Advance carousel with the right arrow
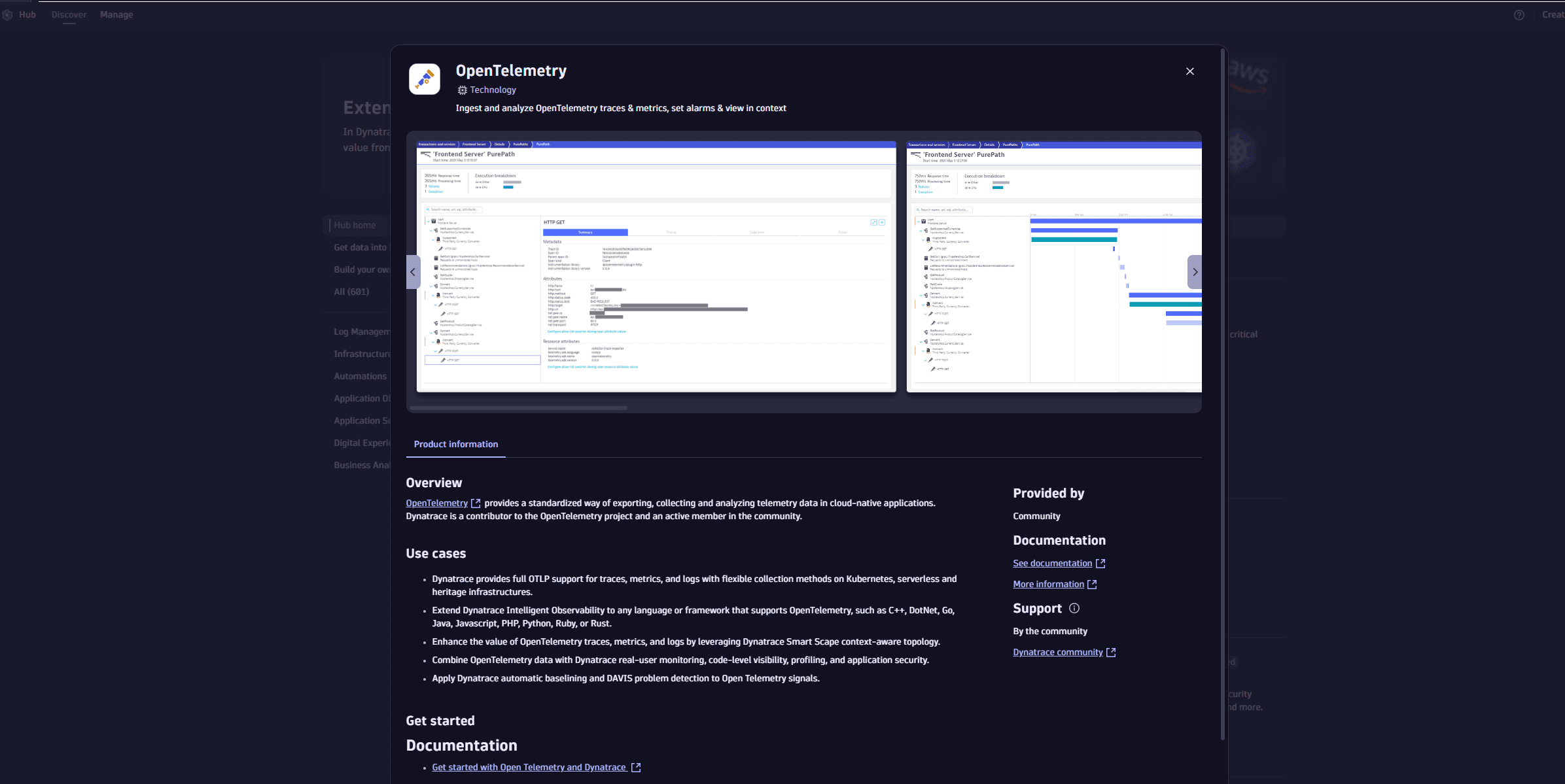The height and width of the screenshot is (784, 1565). pyautogui.click(x=1195, y=271)
